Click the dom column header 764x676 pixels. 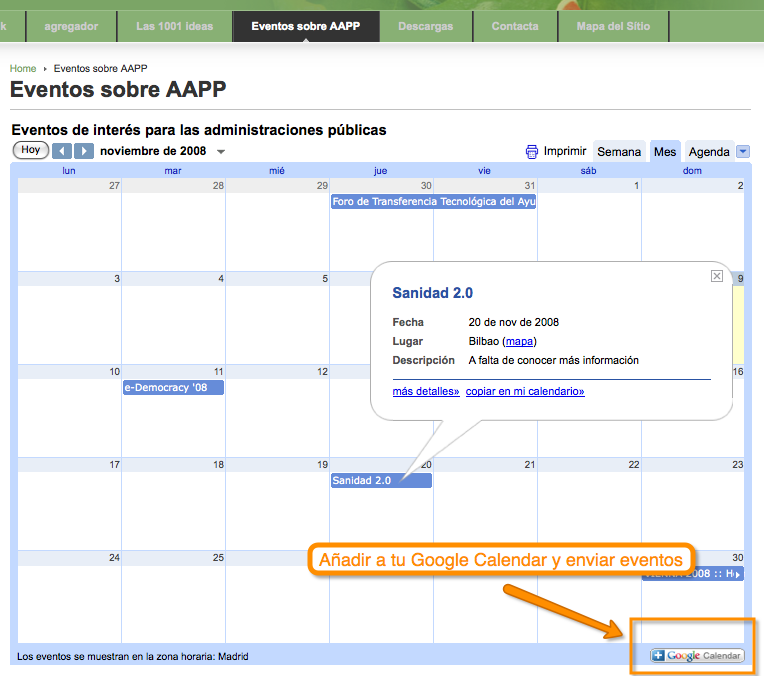coord(692,171)
